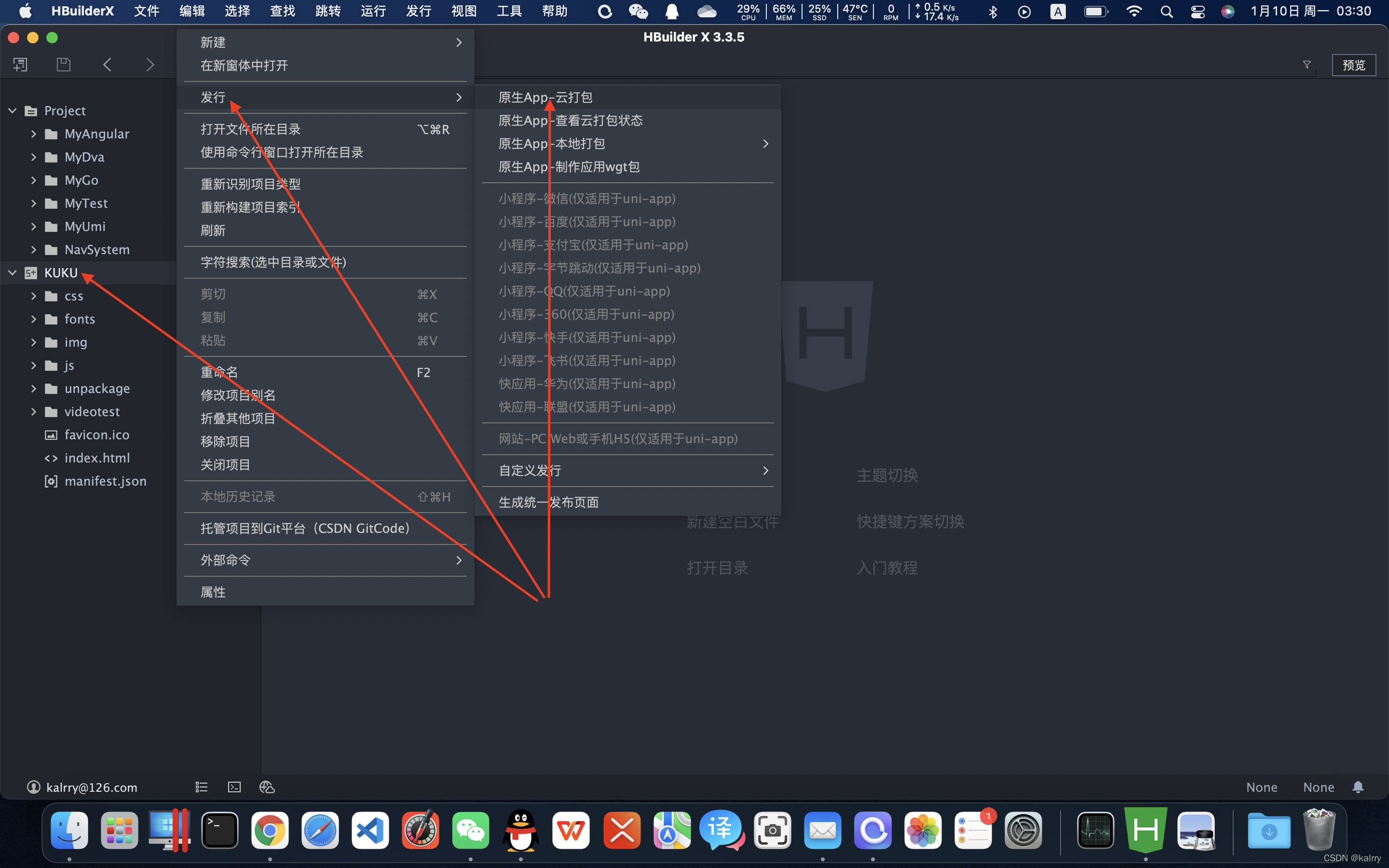Screen dimensions: 1389x868
Task: Open the 预览 preview button
Action: pos(1353,65)
